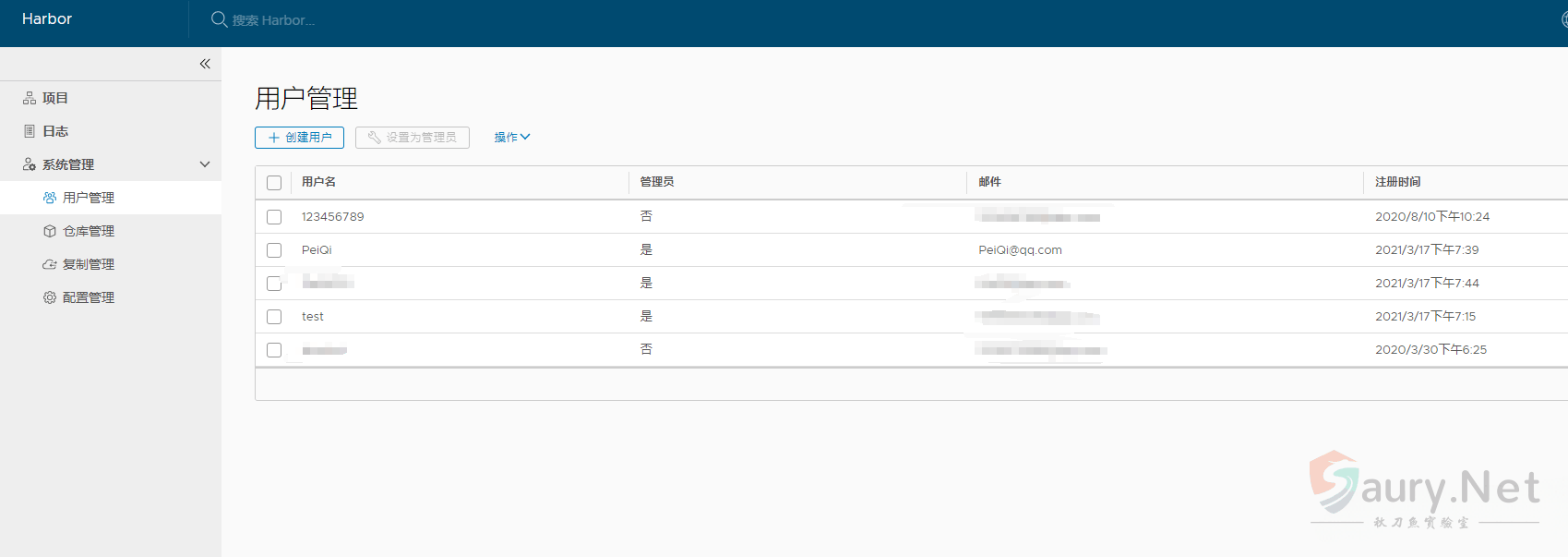Select the checkbox for user PeiQi
The height and width of the screenshot is (557, 1568).
(274, 250)
